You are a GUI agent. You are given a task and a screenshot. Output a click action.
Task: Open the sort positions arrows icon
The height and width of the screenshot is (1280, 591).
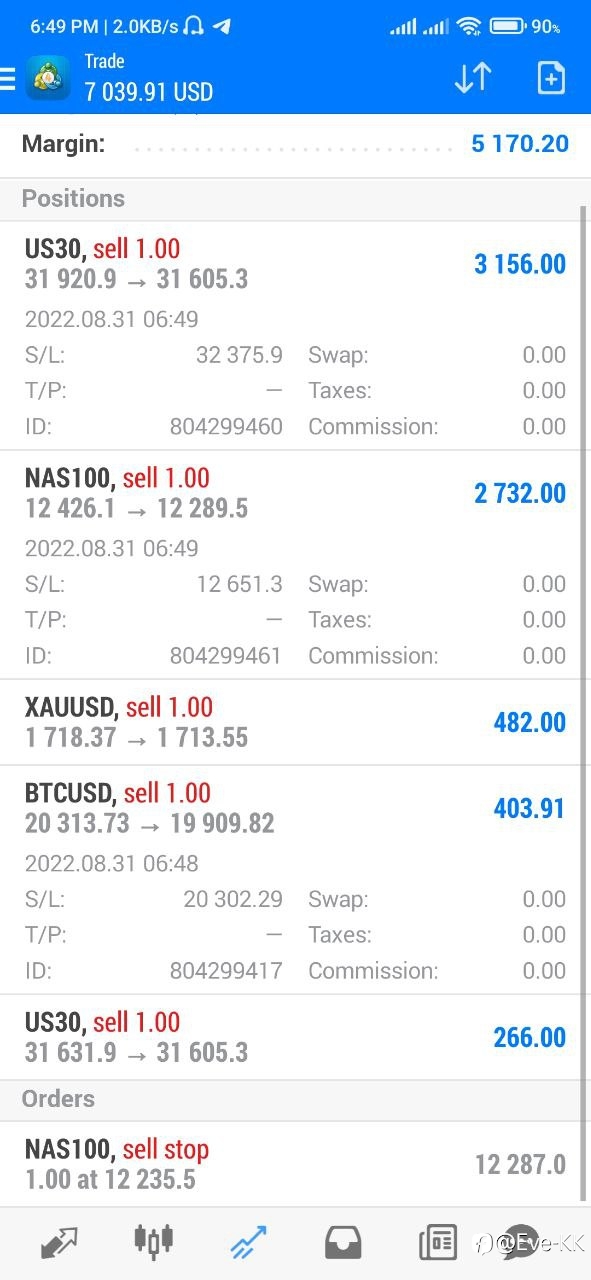point(473,78)
